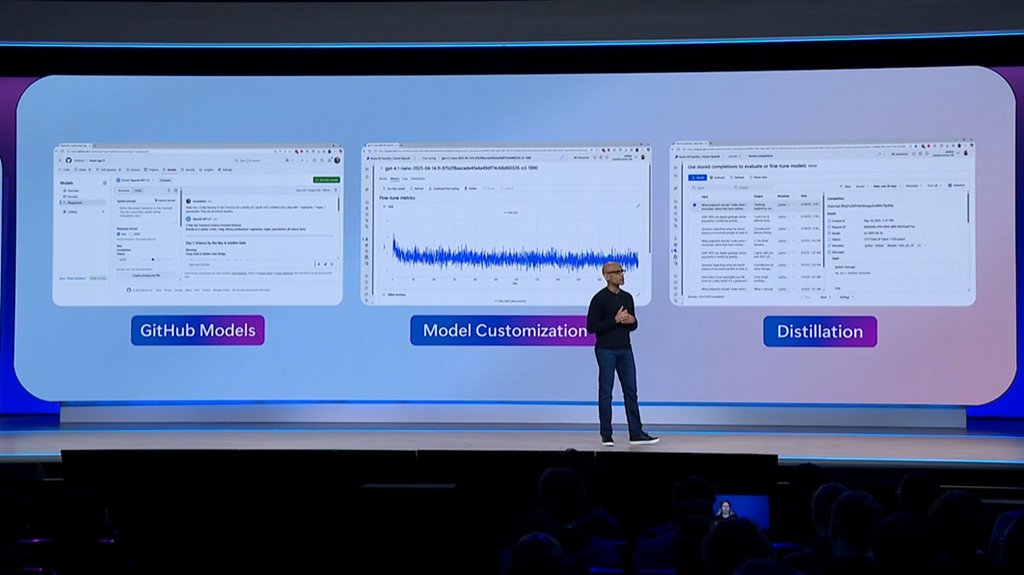The height and width of the screenshot is (575, 1024).
Task: Collapse the Loss chart section
Action: coord(384,206)
